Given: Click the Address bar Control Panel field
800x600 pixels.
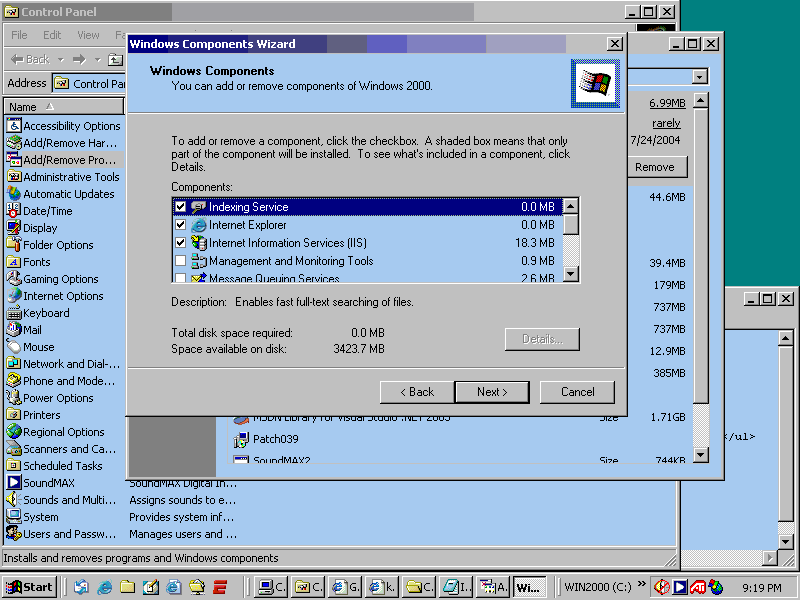Looking at the screenshot, I should pyautogui.click(x=89, y=83).
